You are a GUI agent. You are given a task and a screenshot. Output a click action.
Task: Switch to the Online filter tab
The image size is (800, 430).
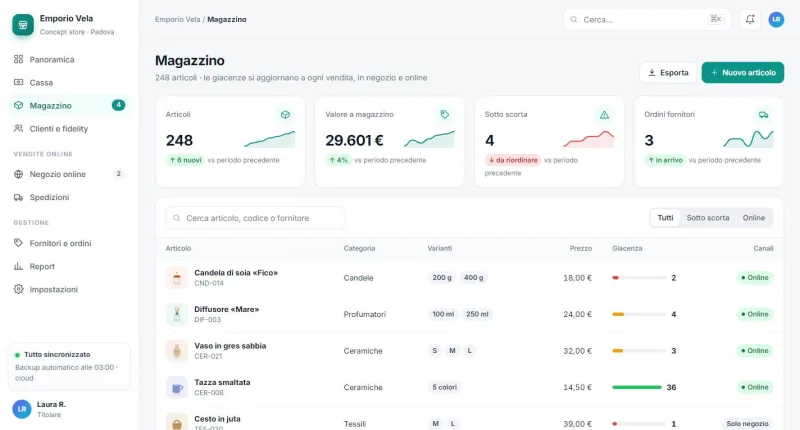(754, 218)
